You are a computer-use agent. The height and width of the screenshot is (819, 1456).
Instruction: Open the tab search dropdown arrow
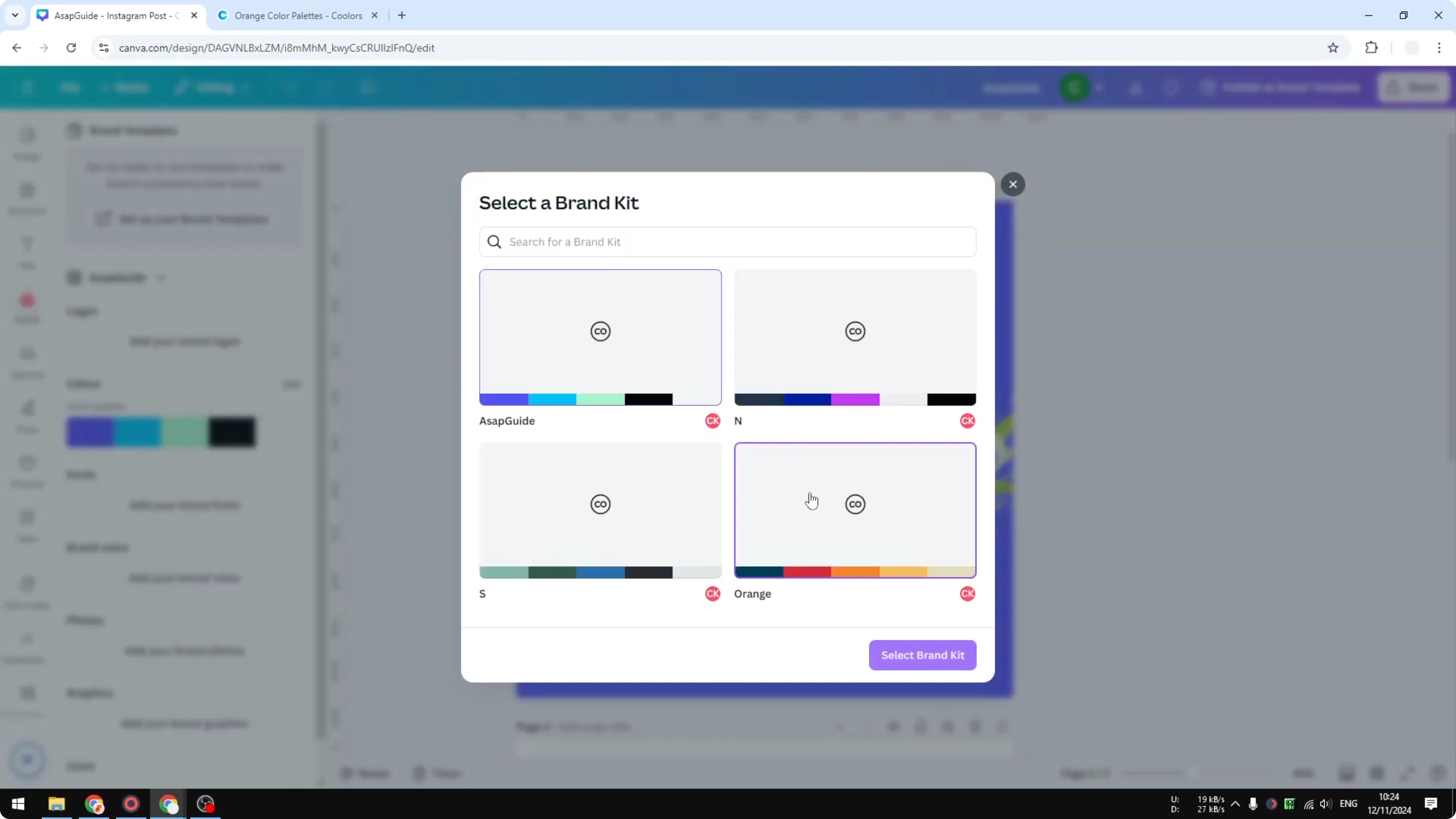pos(15,15)
